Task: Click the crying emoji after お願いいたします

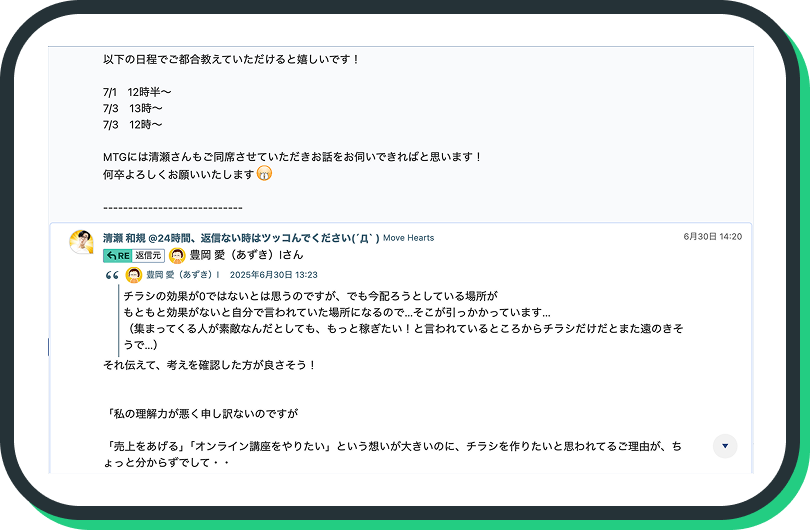Action: 264,174
